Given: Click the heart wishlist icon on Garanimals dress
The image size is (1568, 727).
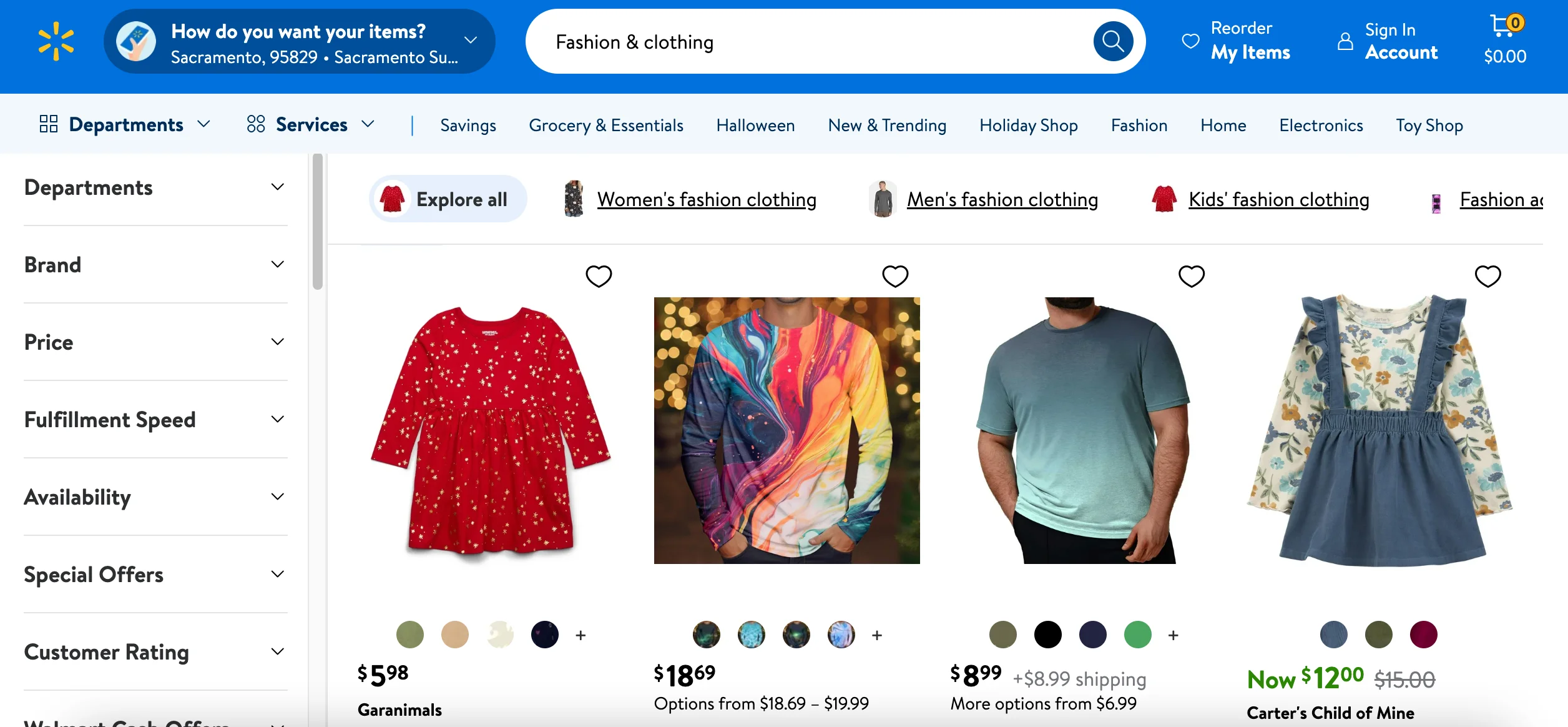Looking at the screenshot, I should [599, 278].
